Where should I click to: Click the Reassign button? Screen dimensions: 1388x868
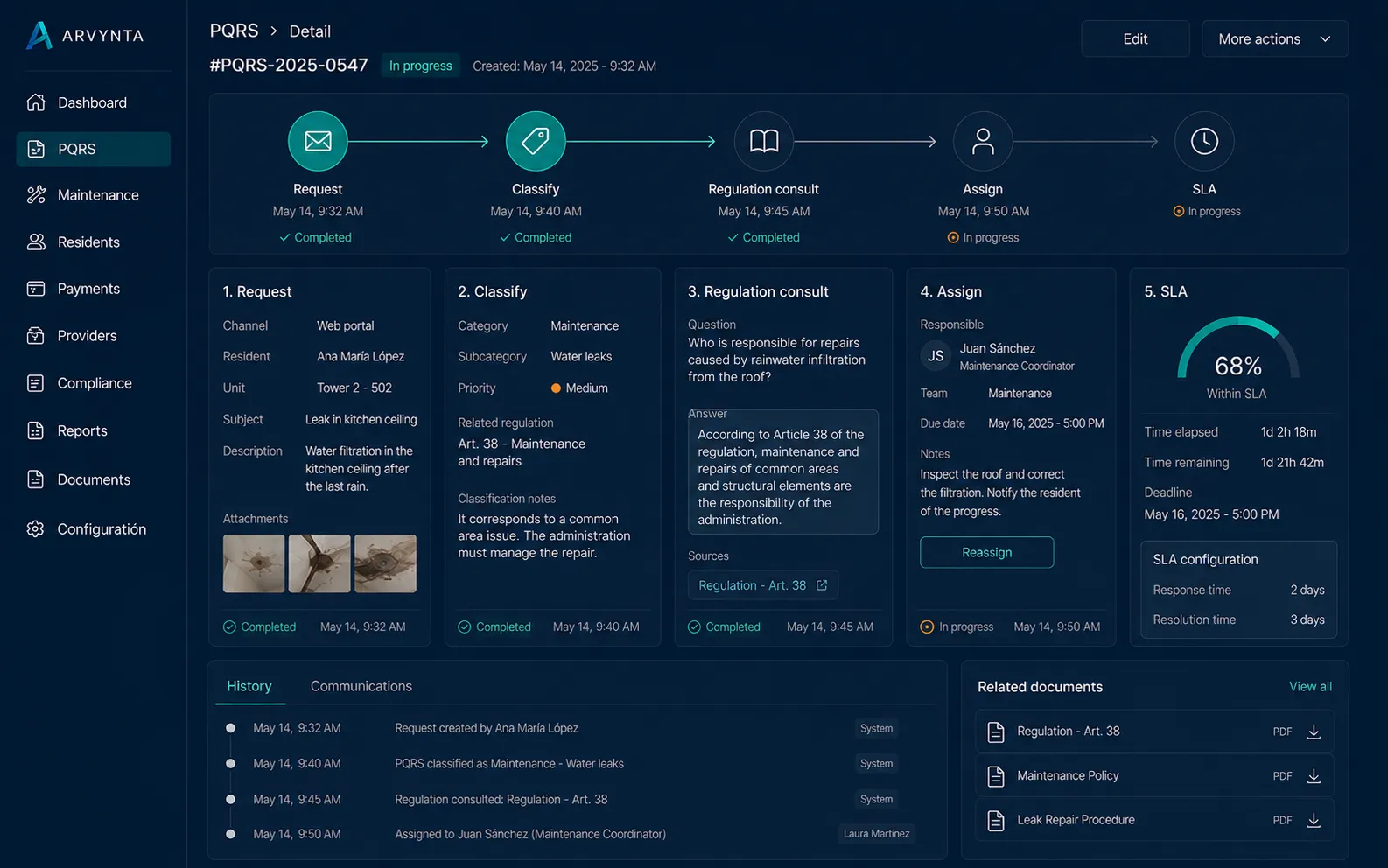coord(987,552)
